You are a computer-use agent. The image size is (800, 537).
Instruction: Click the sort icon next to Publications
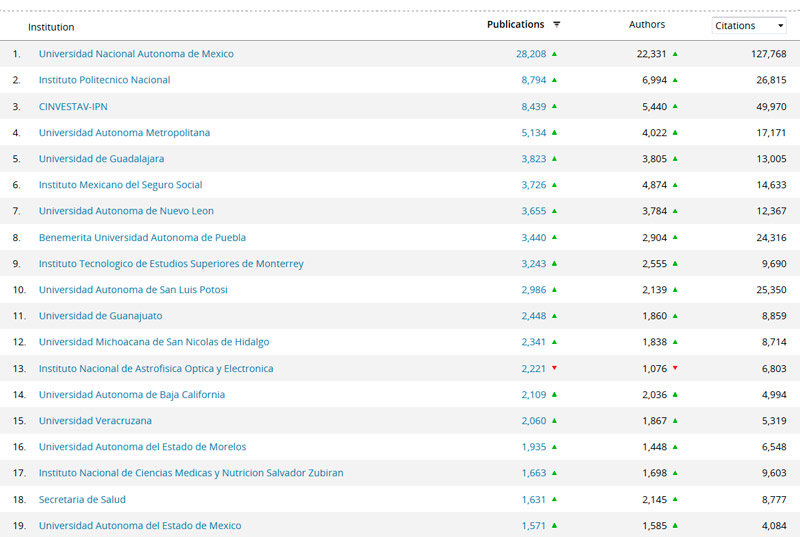coord(557,24)
